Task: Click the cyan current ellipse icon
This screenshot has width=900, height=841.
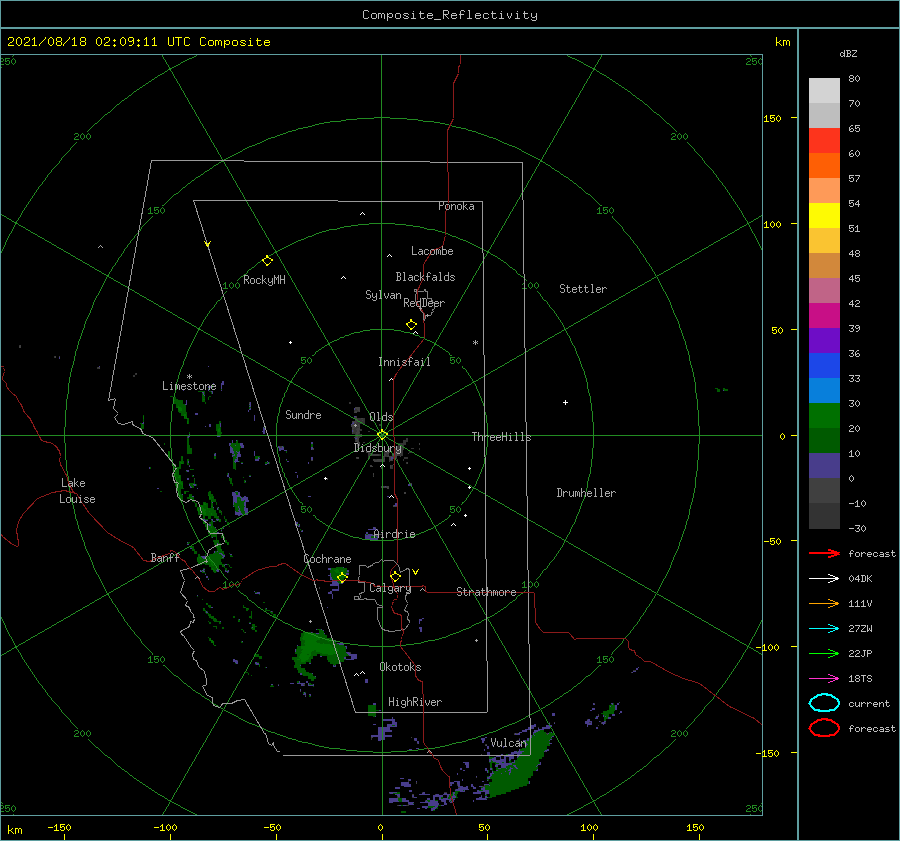Action: click(824, 703)
